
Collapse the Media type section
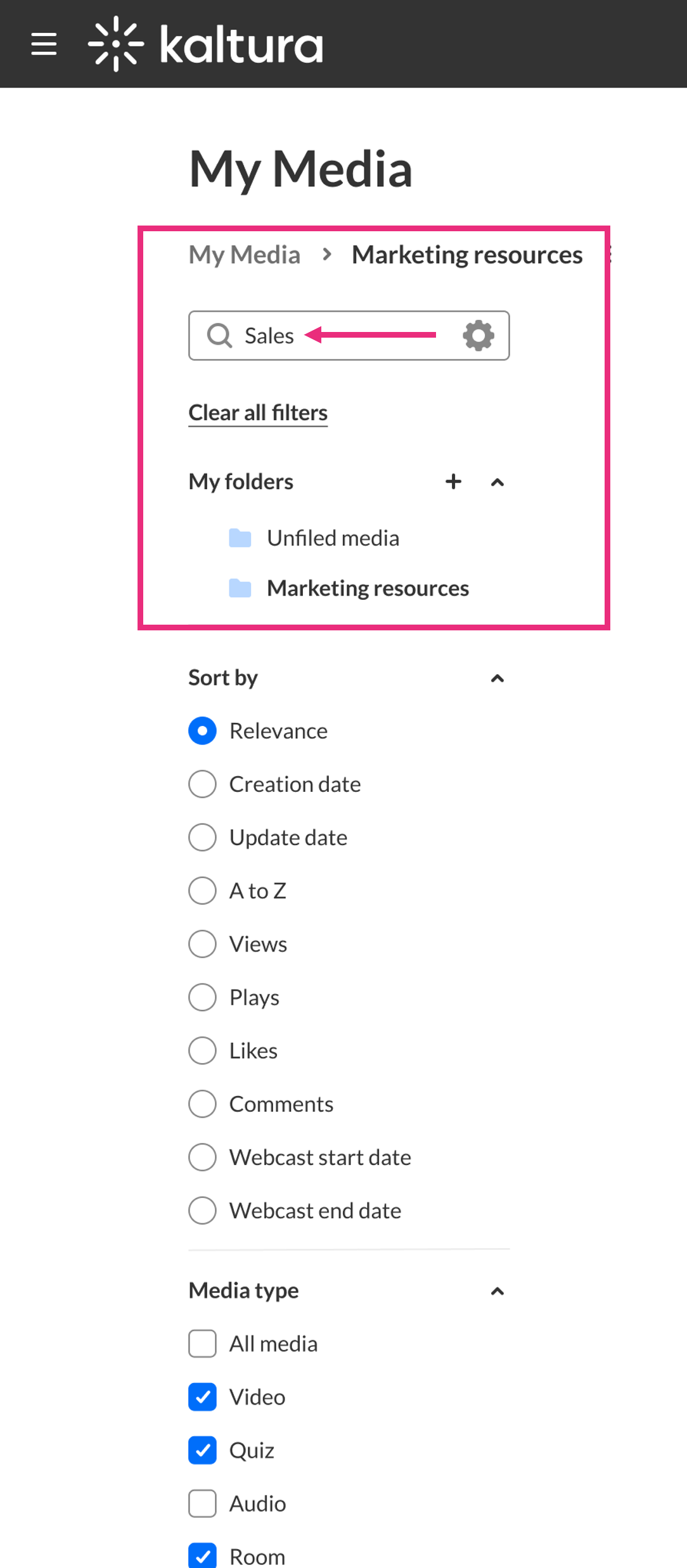[x=498, y=1291]
